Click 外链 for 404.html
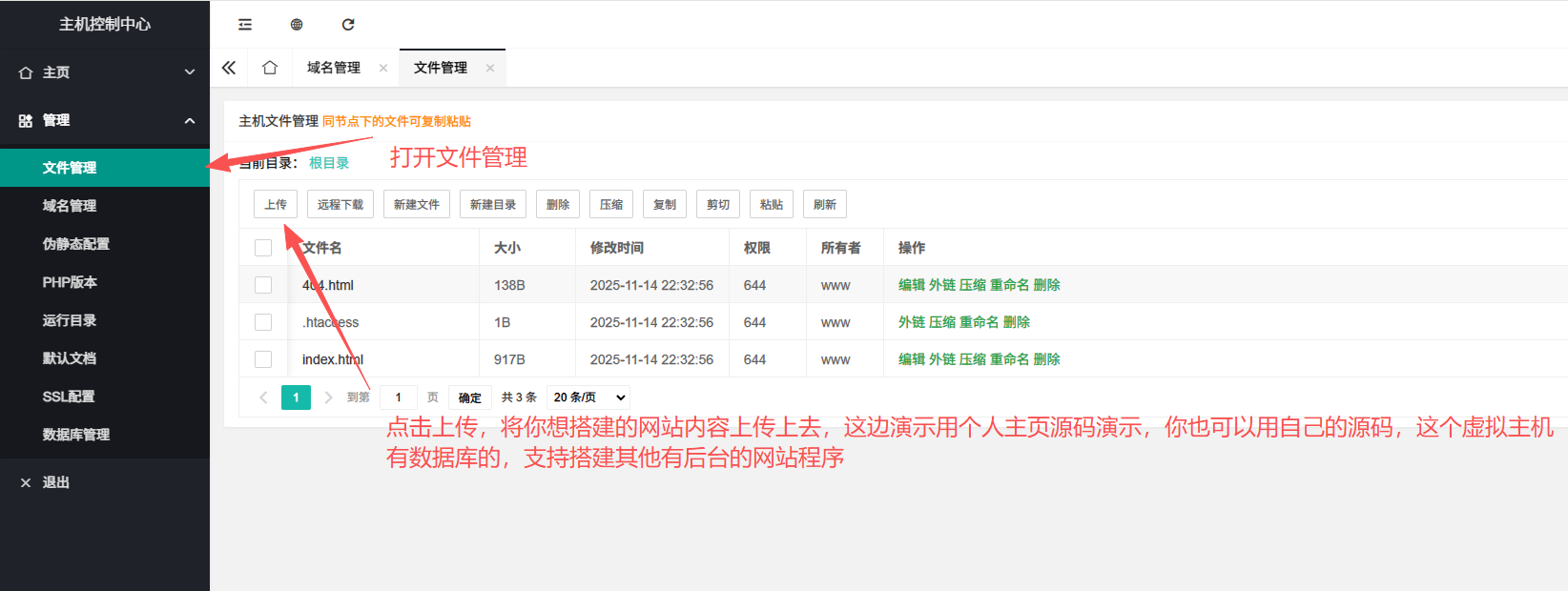This screenshot has height=591, width=1568. tap(942, 285)
